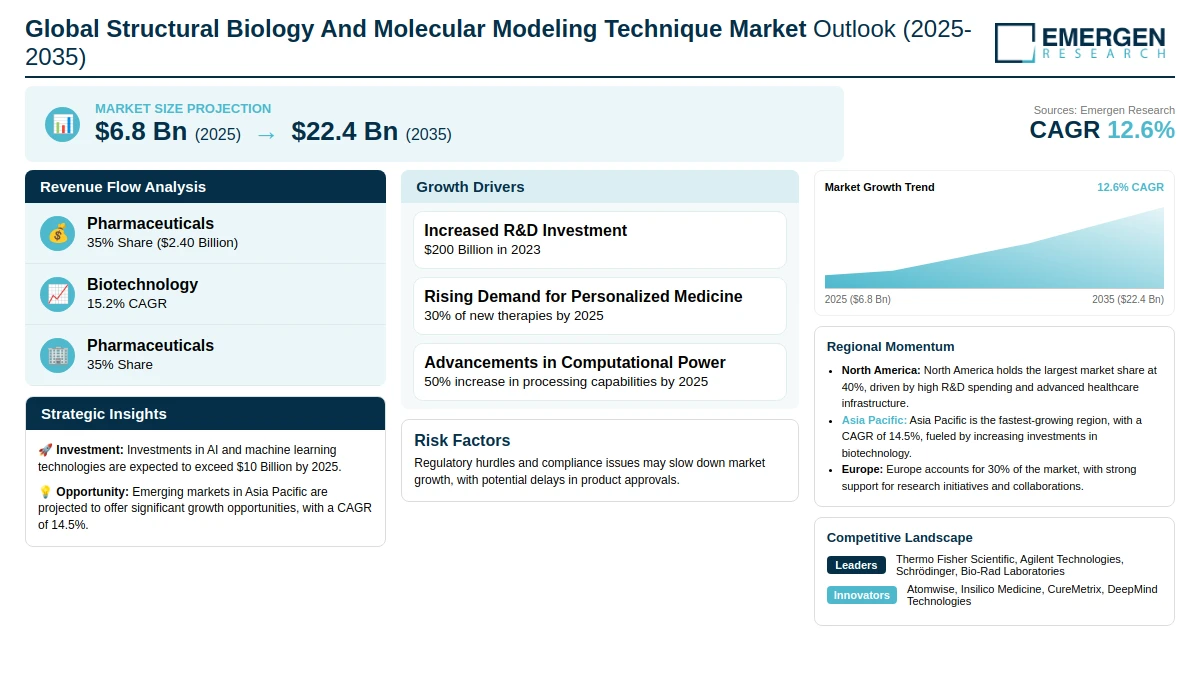1200x700 pixels.
Task: Open the Rising Demand for Personalized Medicine card
Action: (600, 306)
